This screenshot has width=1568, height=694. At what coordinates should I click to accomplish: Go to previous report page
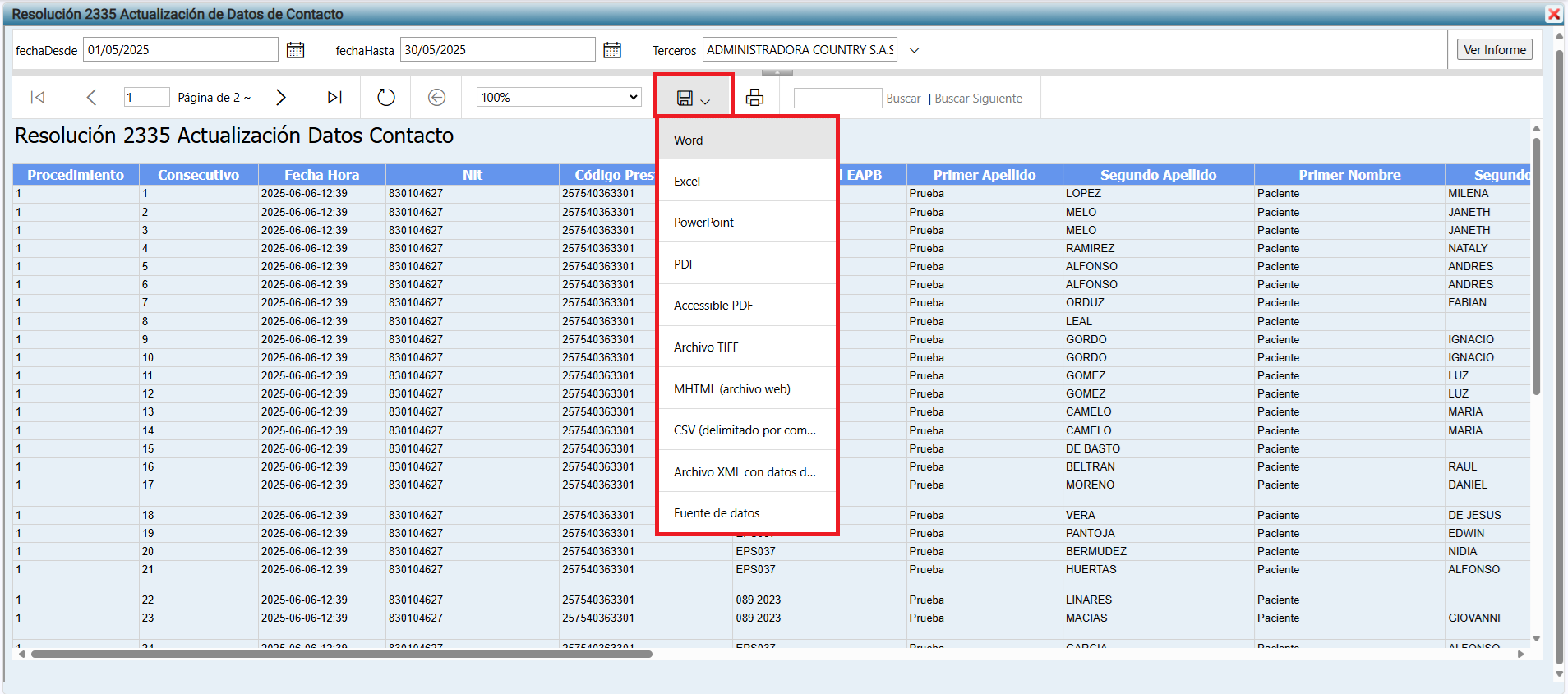coord(91,98)
